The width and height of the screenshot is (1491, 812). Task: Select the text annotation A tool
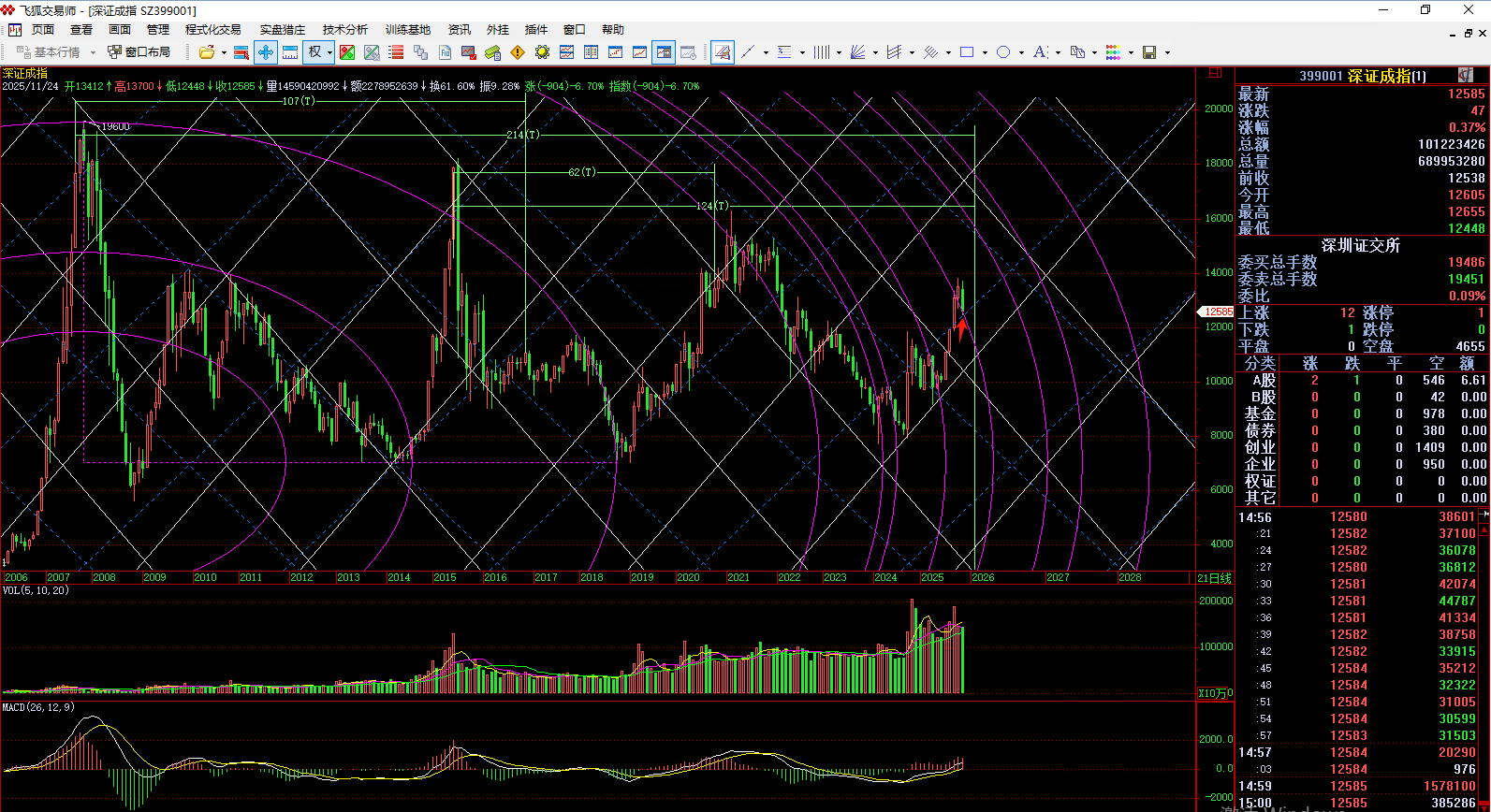click(1040, 52)
